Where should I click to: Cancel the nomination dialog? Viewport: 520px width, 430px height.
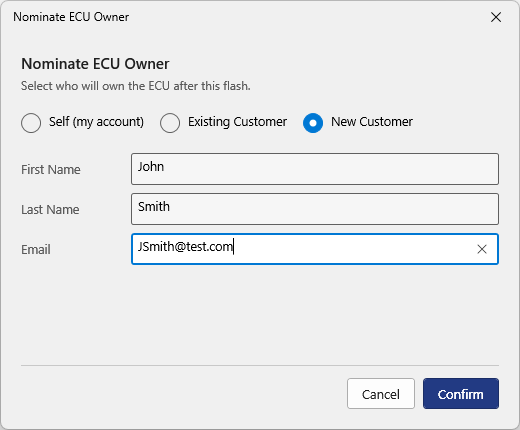coord(381,394)
